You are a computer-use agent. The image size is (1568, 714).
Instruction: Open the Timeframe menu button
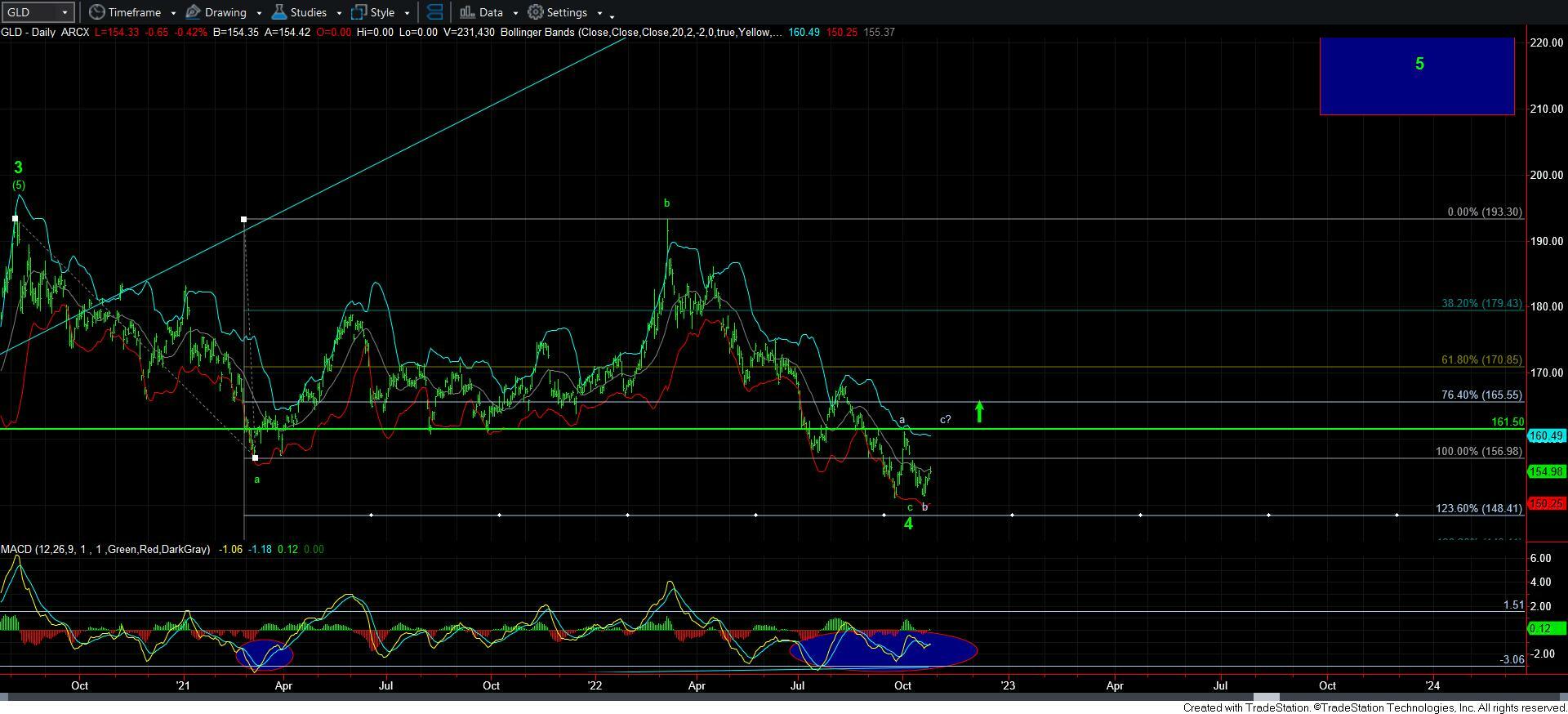pyautogui.click(x=124, y=12)
